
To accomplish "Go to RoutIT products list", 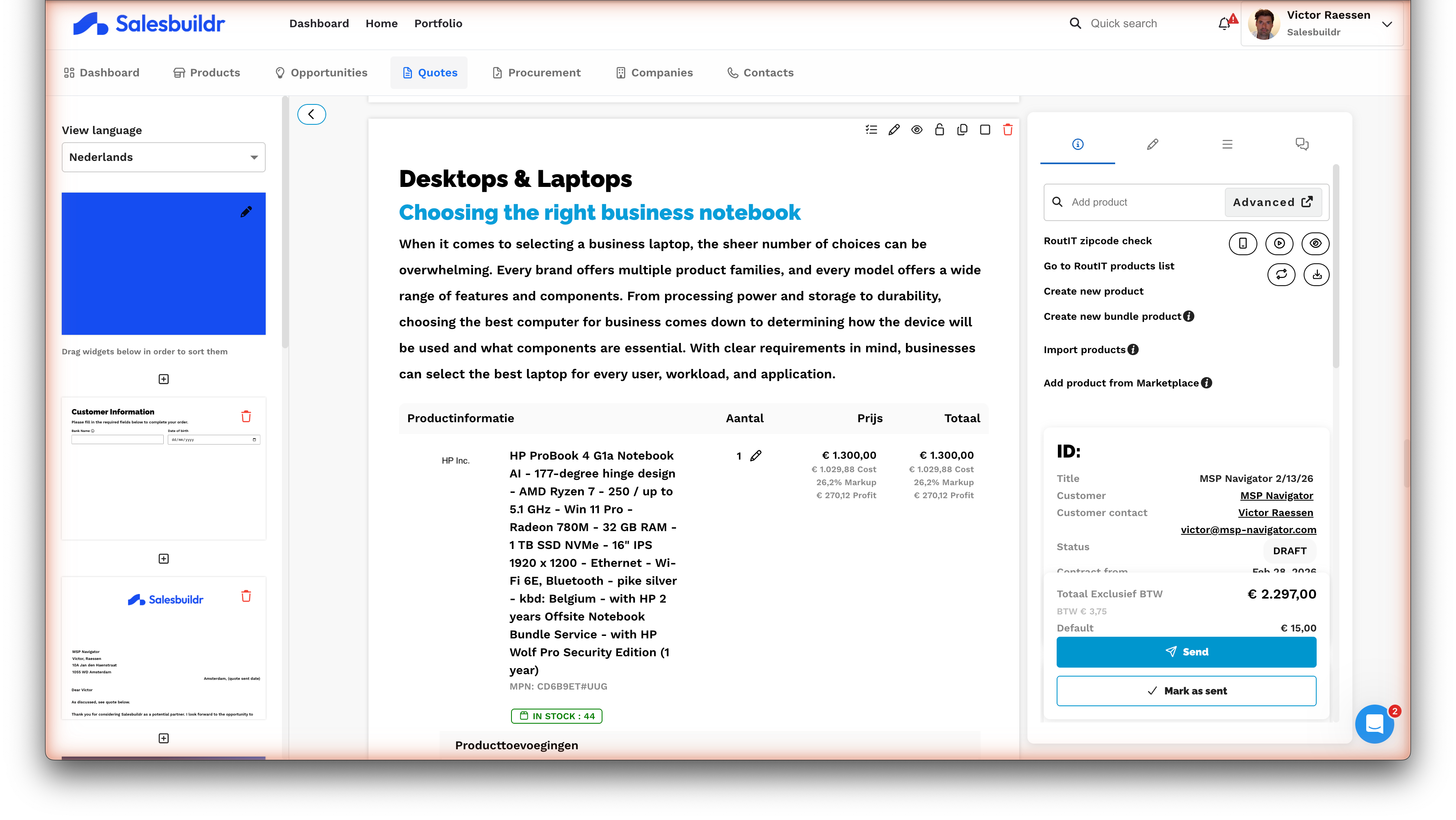I will pos(1108,266).
